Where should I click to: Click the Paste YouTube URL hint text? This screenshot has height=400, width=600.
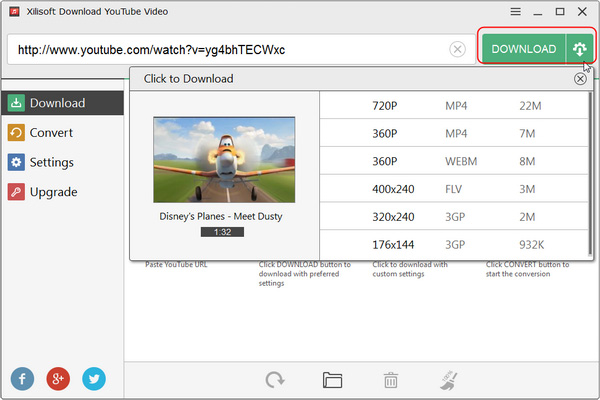click(176, 264)
